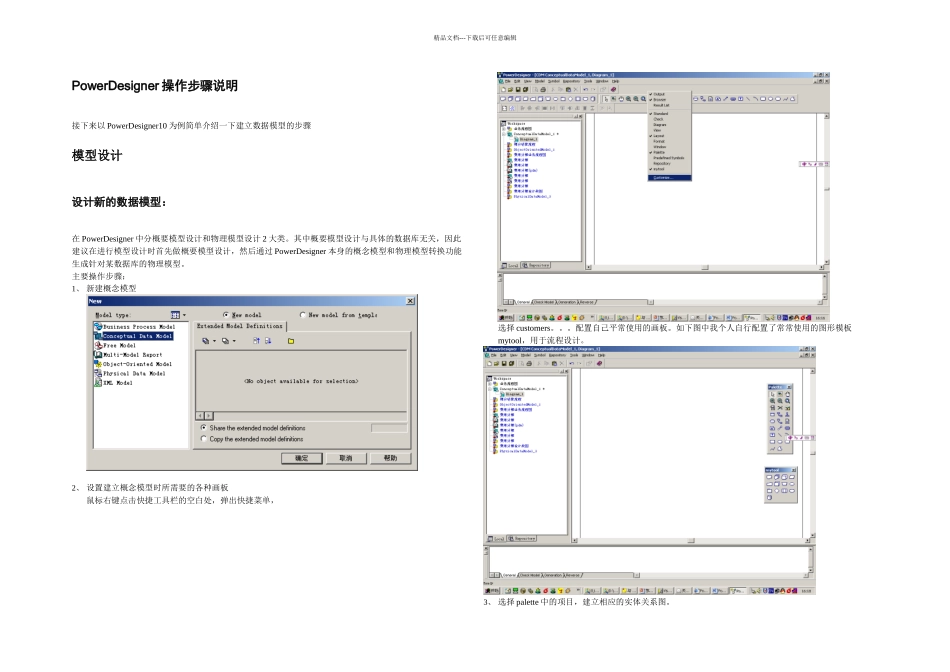Screen dimensions: 950x672
Task: Click Print icon in lower PowerDesigner window toolbar
Action: [529, 364]
